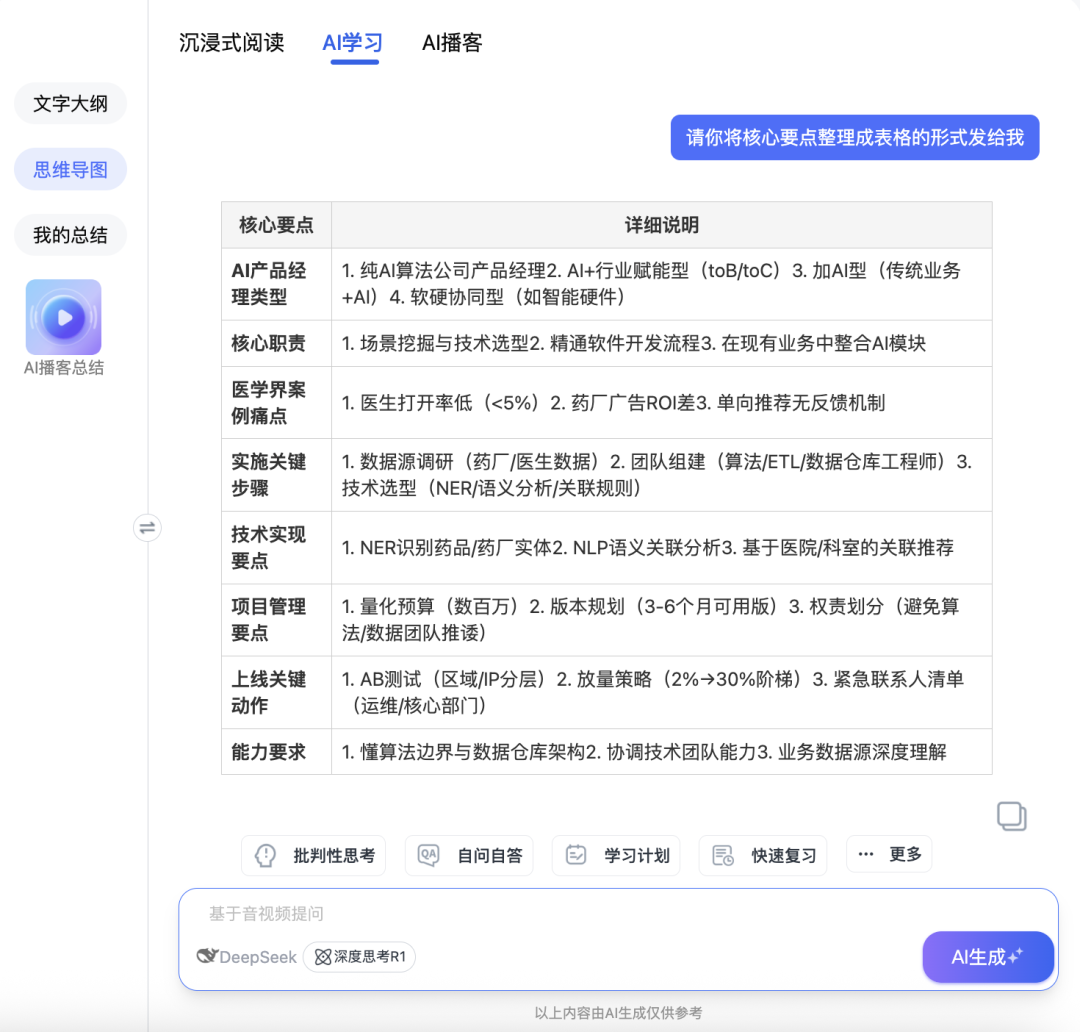Click the blue user message bubble
Screen dimensions: 1080x1032
click(x=855, y=137)
